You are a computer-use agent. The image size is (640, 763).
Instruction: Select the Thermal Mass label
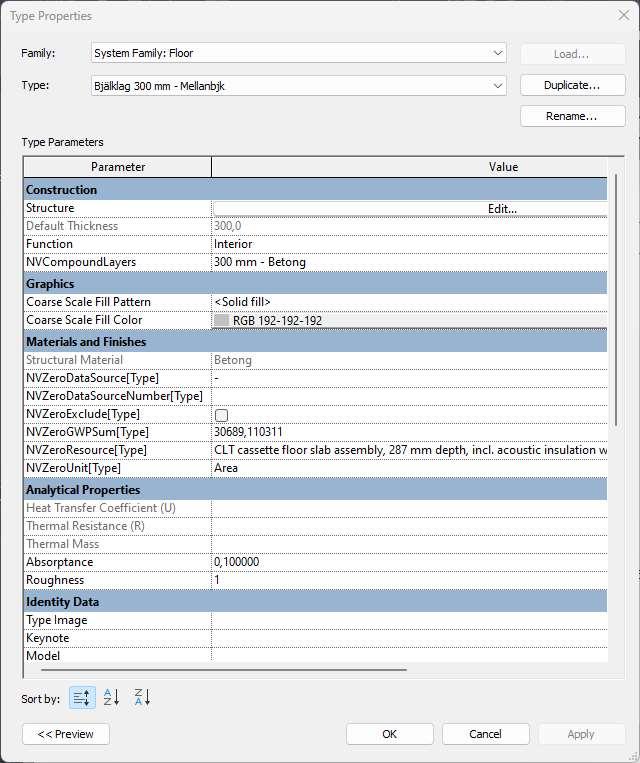pos(62,544)
